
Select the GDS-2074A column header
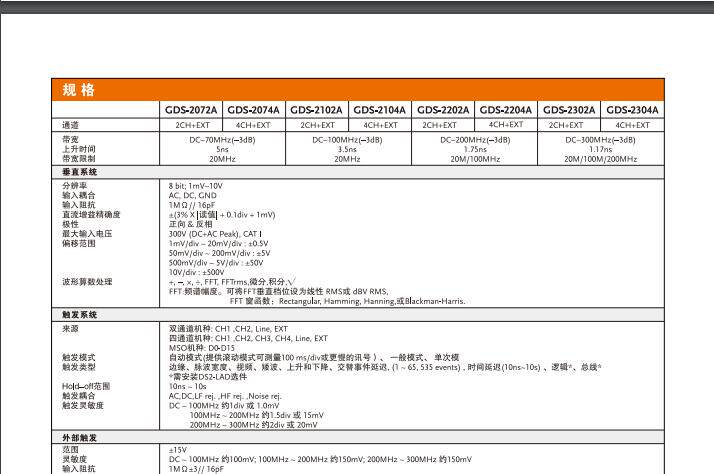click(x=253, y=110)
